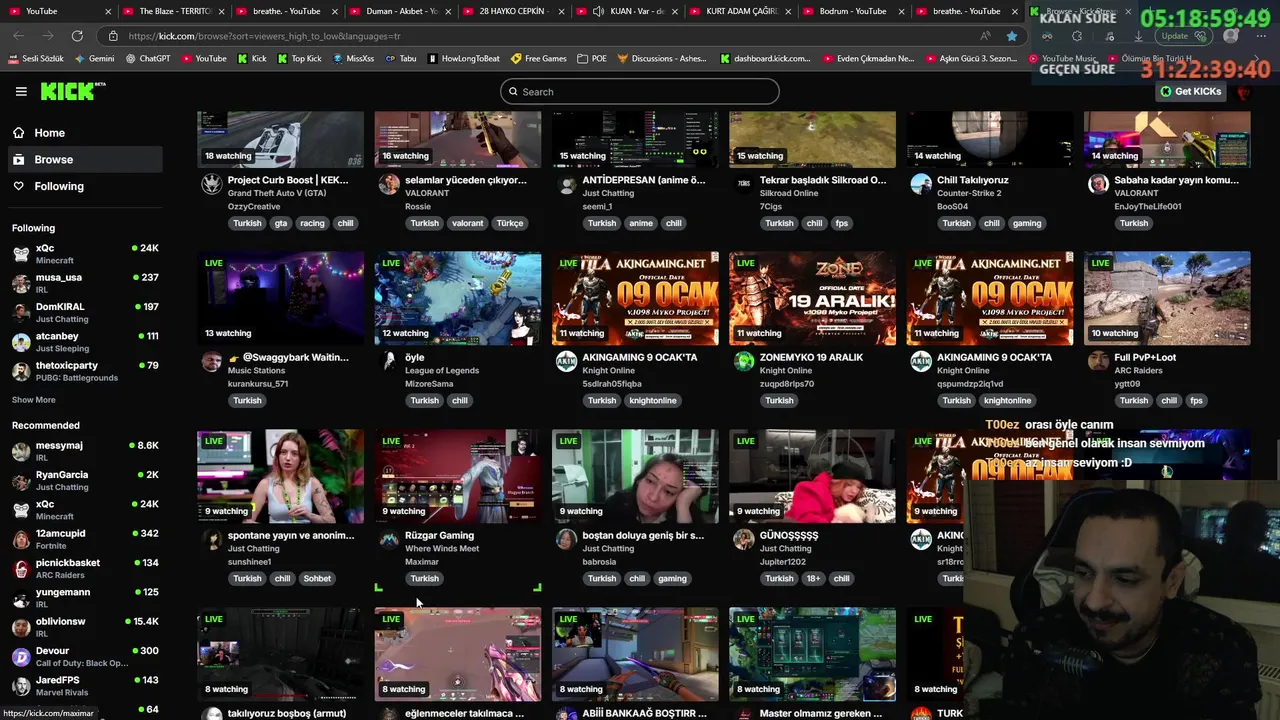Open ARC Raiders category under Full PvP+Loot
The height and width of the screenshot is (720, 1280).
point(1140,371)
